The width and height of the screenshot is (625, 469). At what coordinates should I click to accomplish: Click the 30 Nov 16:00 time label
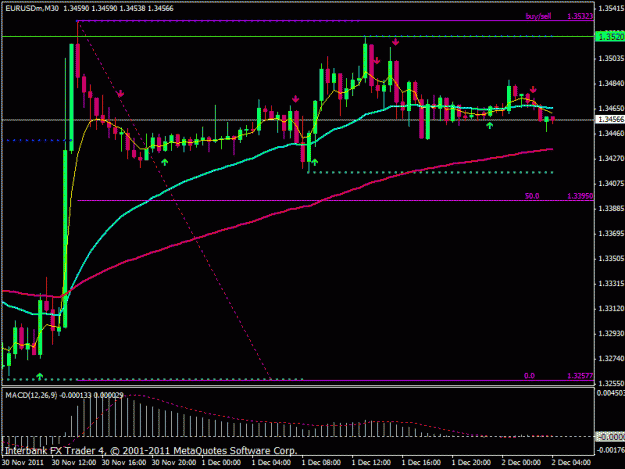(124, 462)
